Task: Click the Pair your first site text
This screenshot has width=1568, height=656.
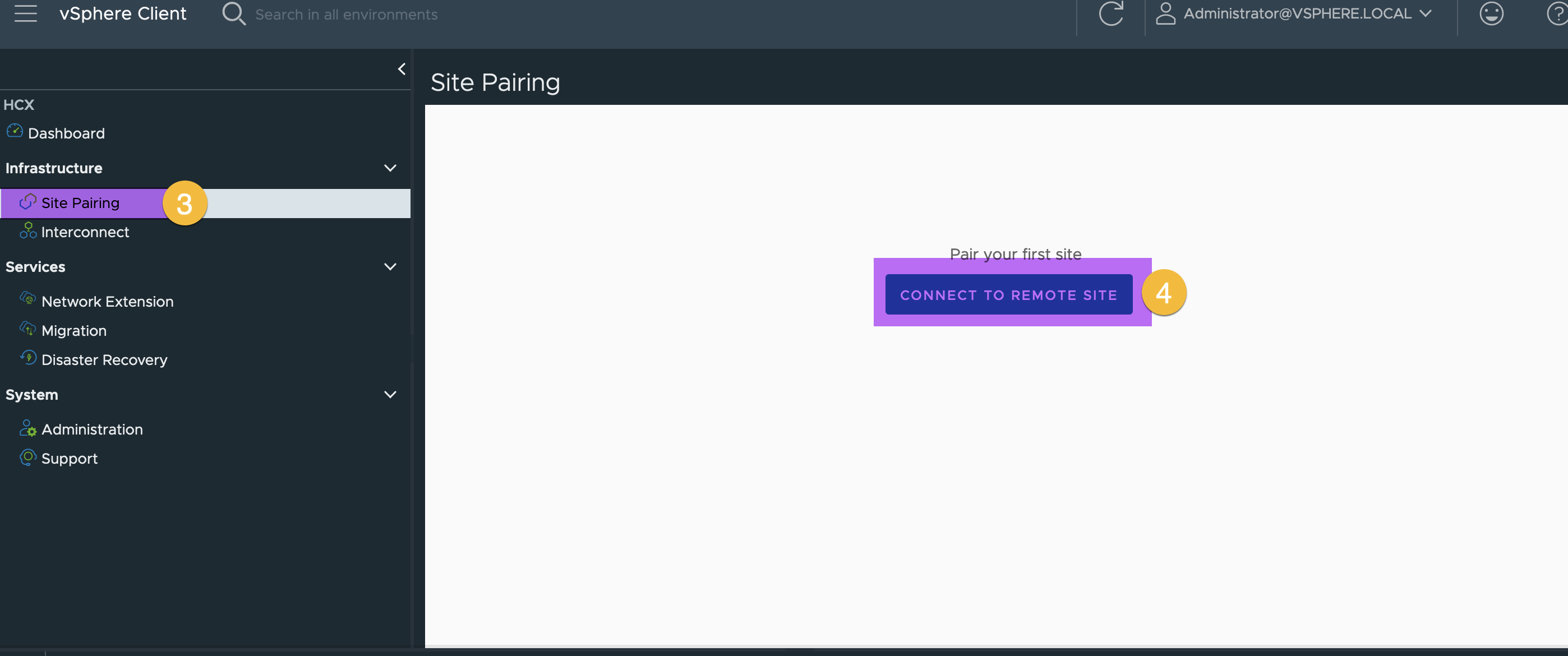Action: coord(1015,254)
